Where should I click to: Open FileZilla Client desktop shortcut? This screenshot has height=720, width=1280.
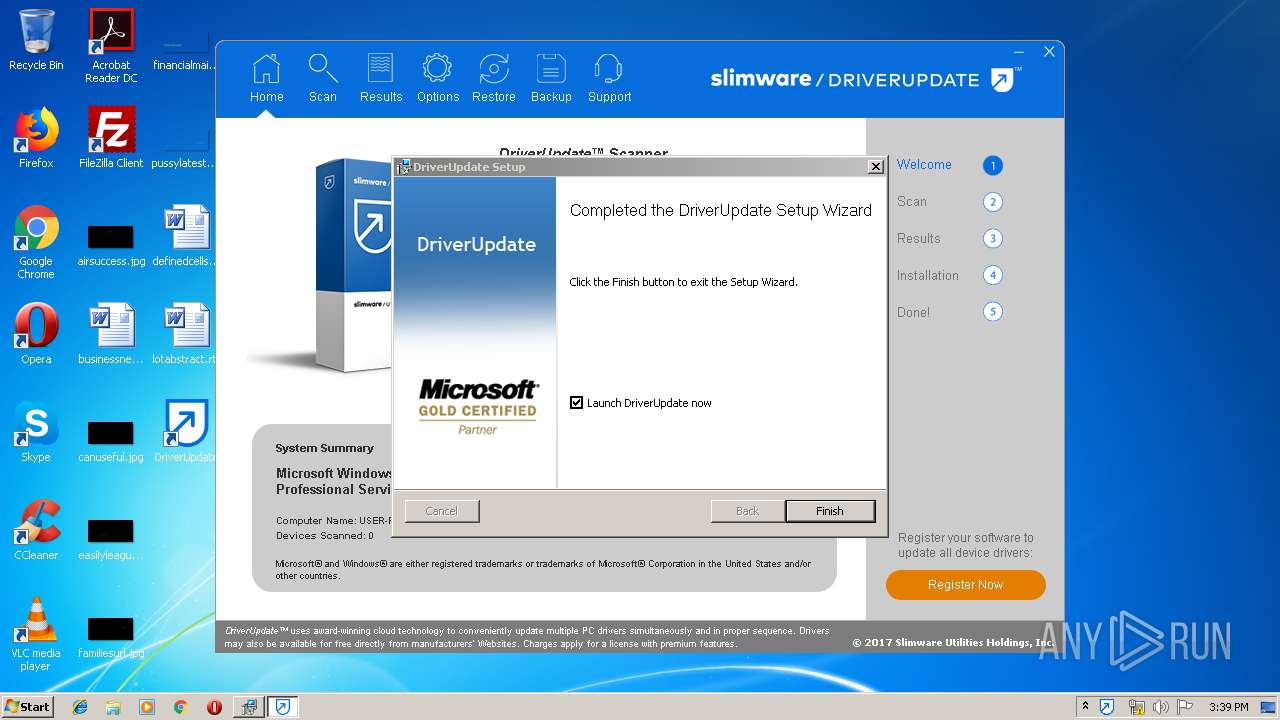pos(111,138)
